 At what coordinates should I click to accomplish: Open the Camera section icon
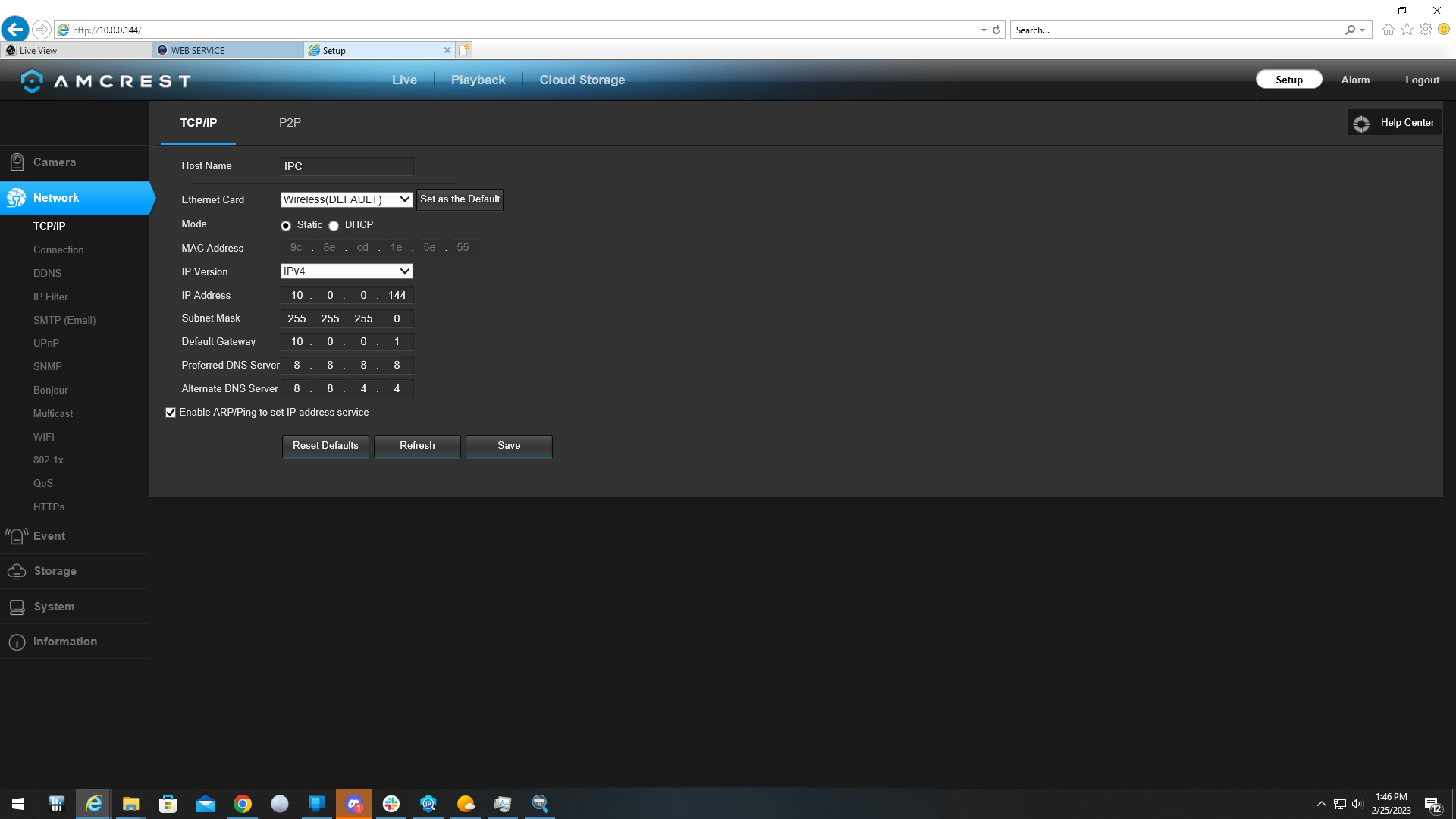17,162
